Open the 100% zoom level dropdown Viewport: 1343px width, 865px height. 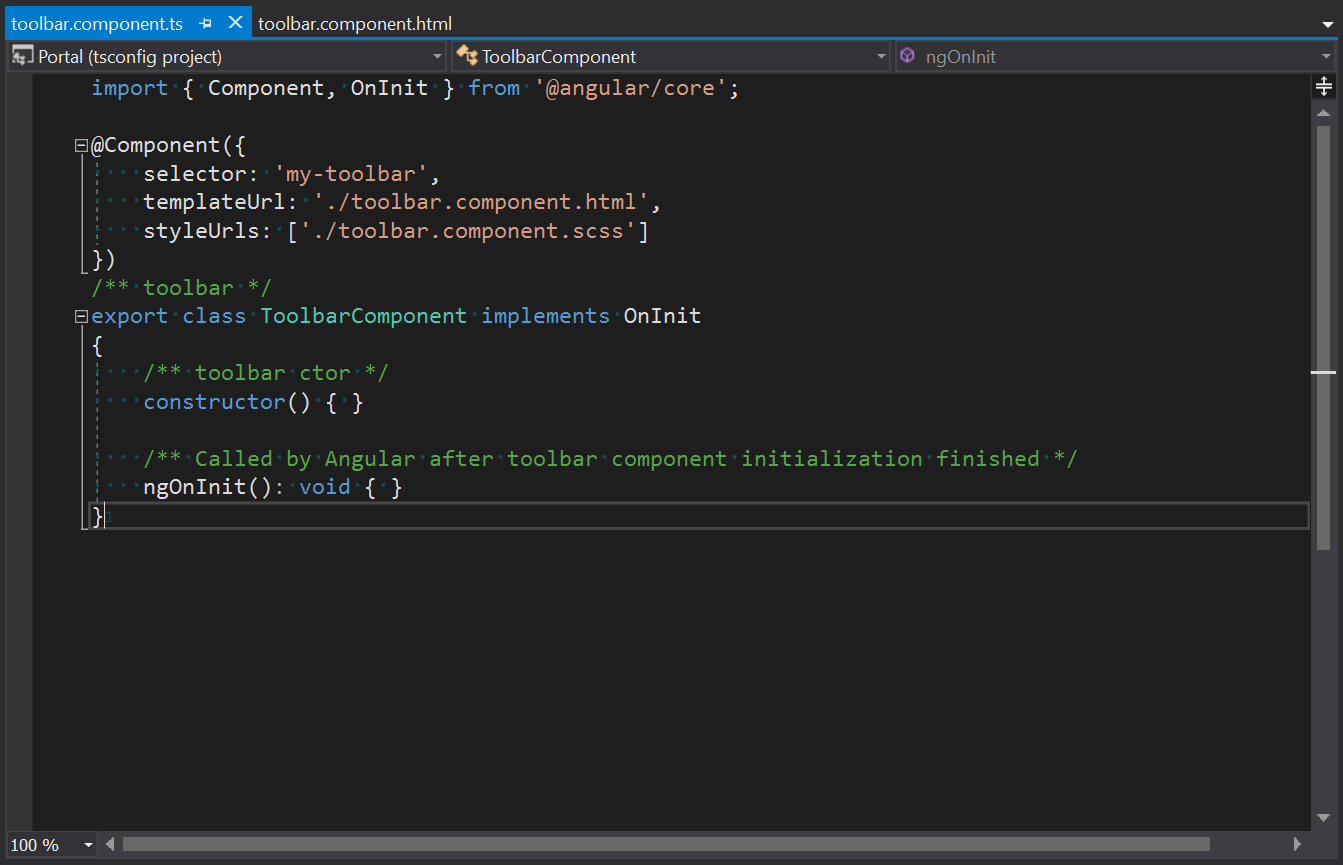point(87,845)
